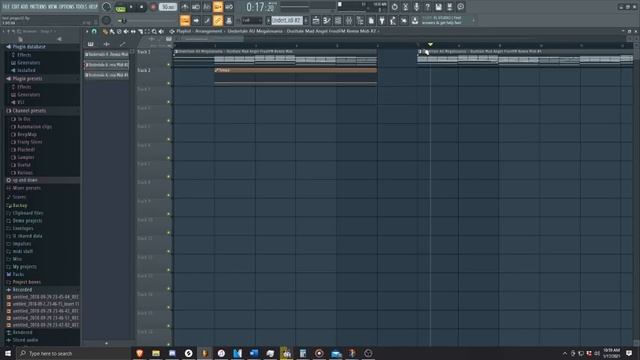Screen dimensions: 640x360
Task: Toggle the metronome button
Action: click(x=184, y=7)
